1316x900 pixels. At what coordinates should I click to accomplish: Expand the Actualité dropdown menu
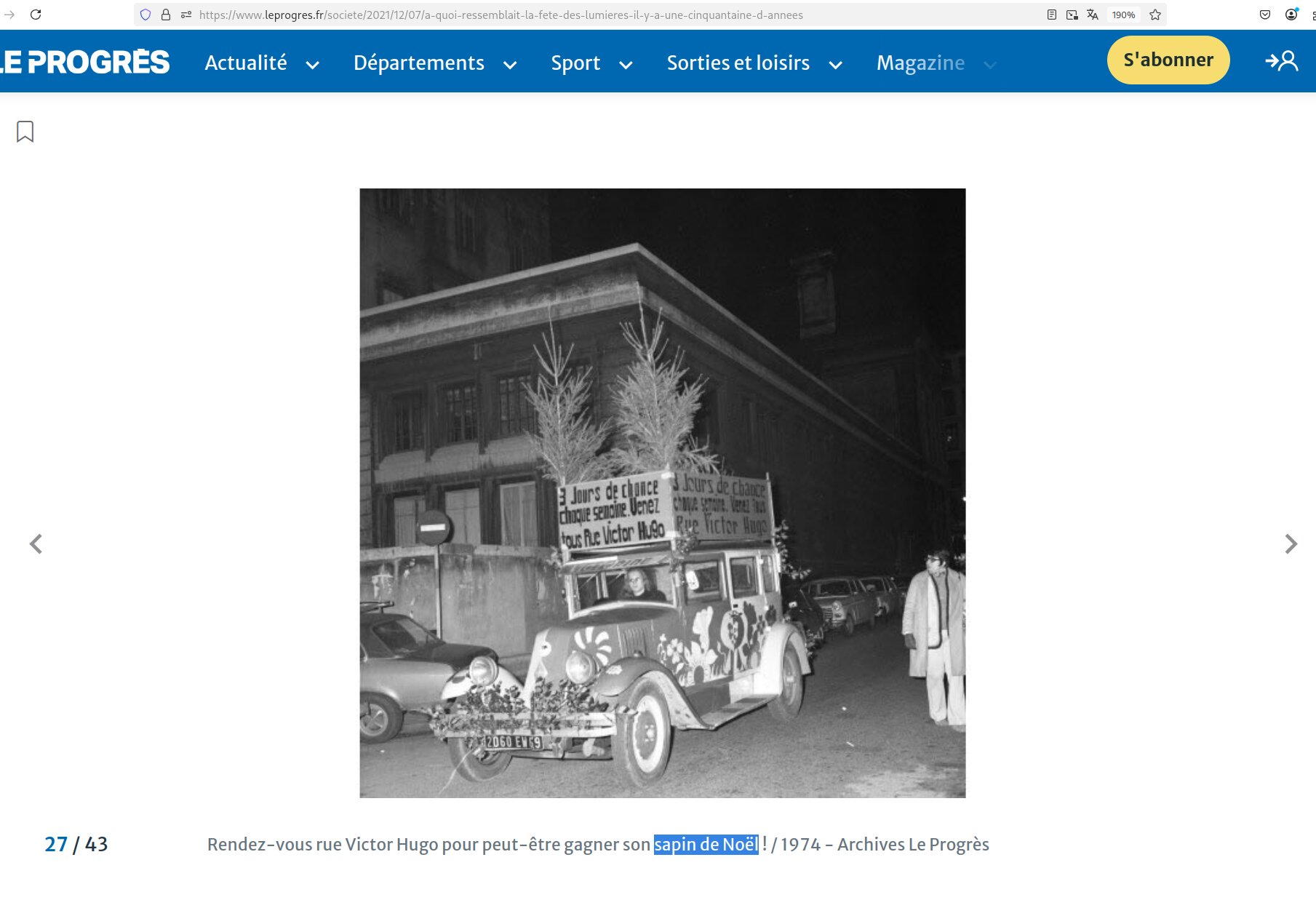click(313, 65)
